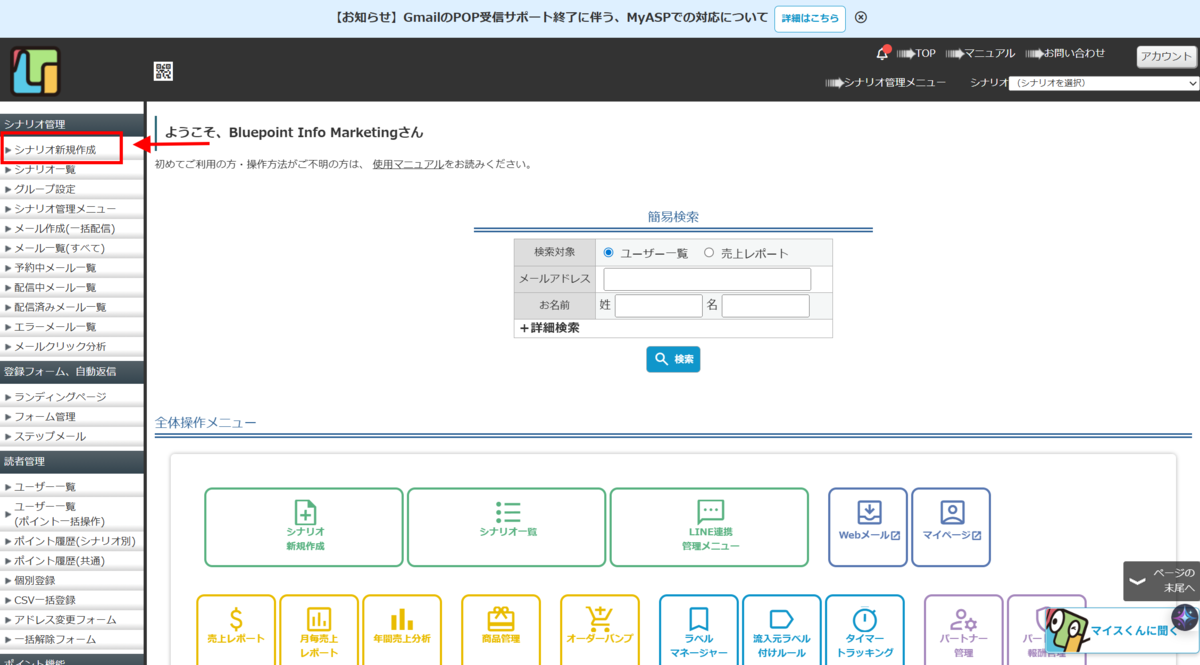Open the マイページ tile

pos(951,528)
